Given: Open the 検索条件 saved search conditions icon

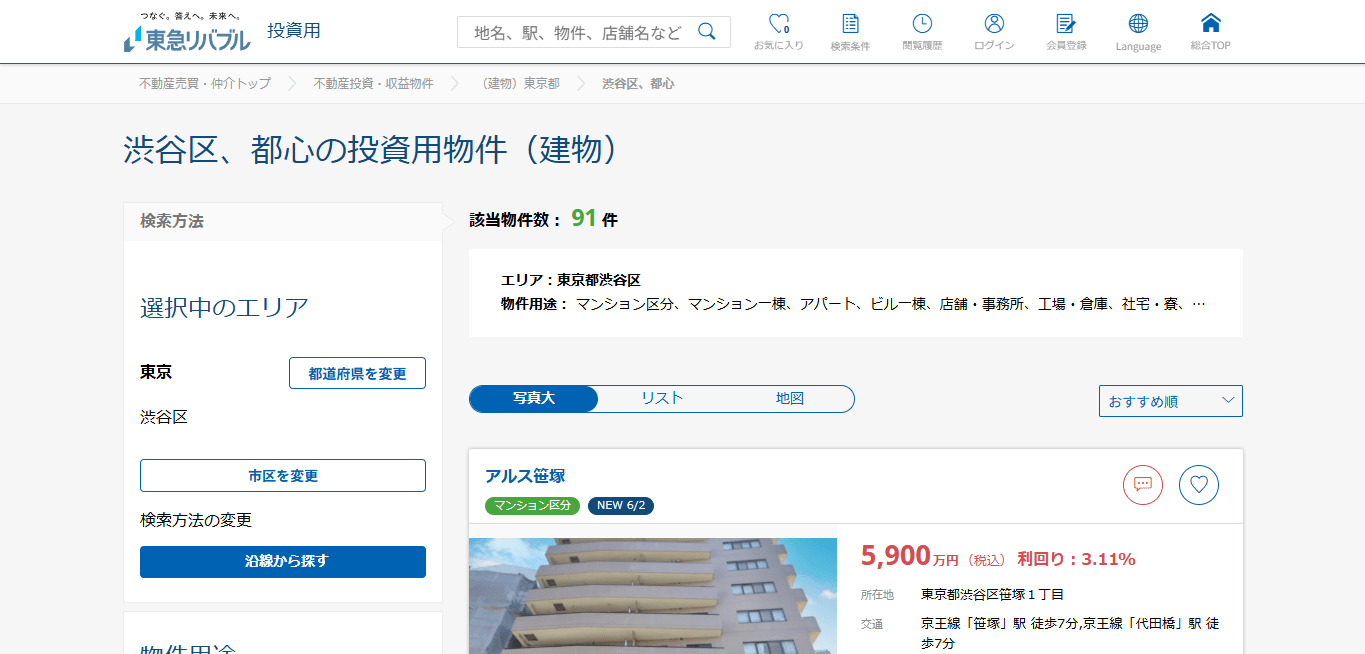Looking at the screenshot, I should pyautogui.click(x=850, y=30).
